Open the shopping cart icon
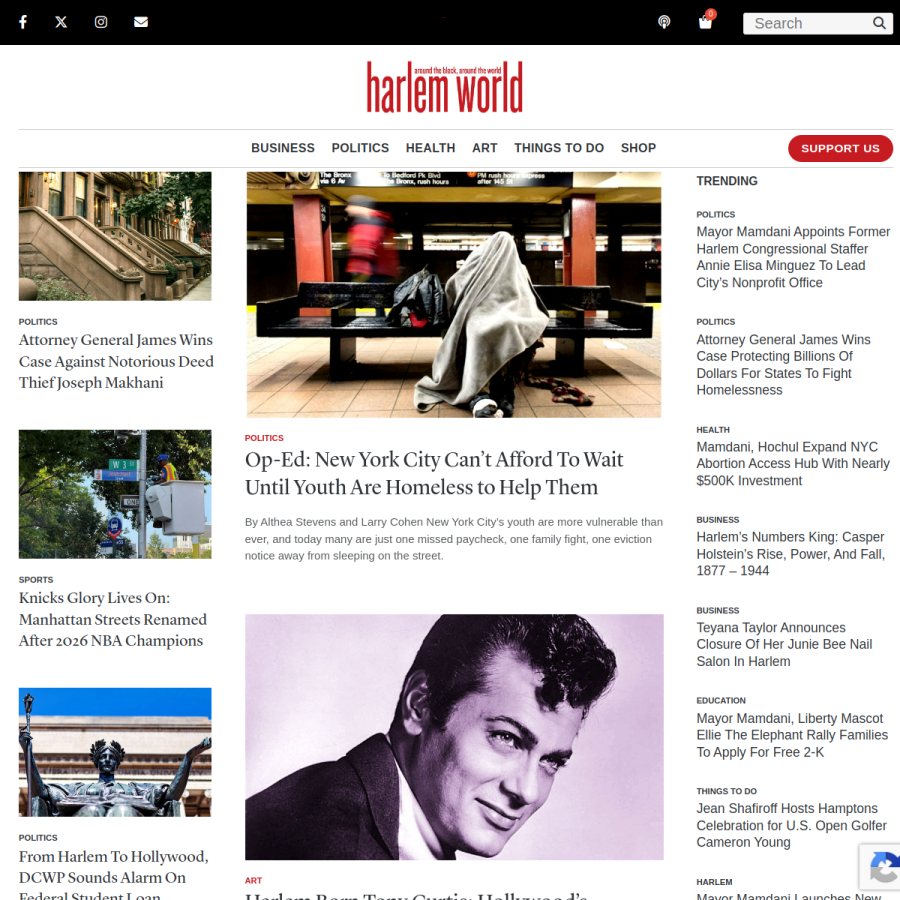Screen dimensions: 900x900 (x=705, y=22)
